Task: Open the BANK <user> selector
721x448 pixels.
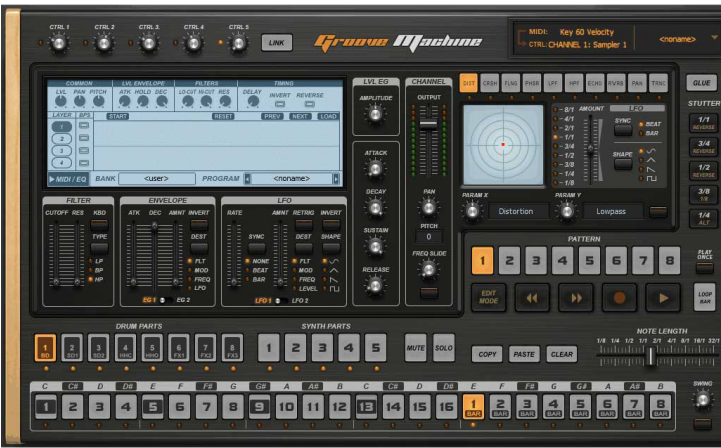Action: [157, 178]
